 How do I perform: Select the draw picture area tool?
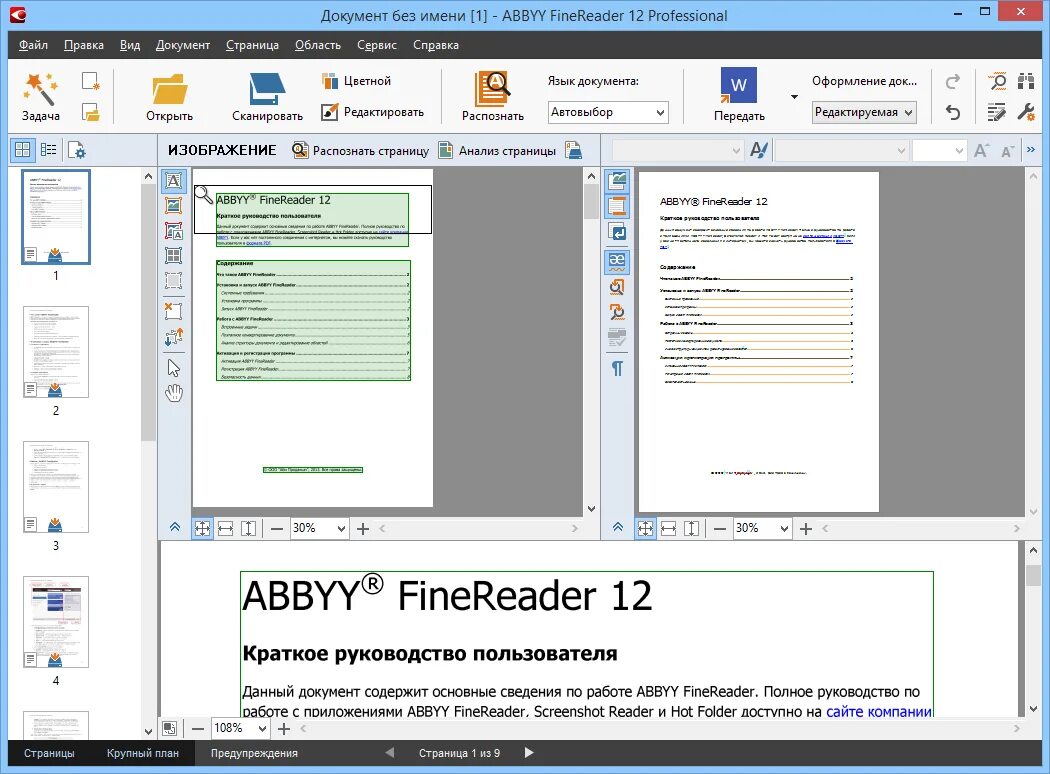tap(173, 206)
